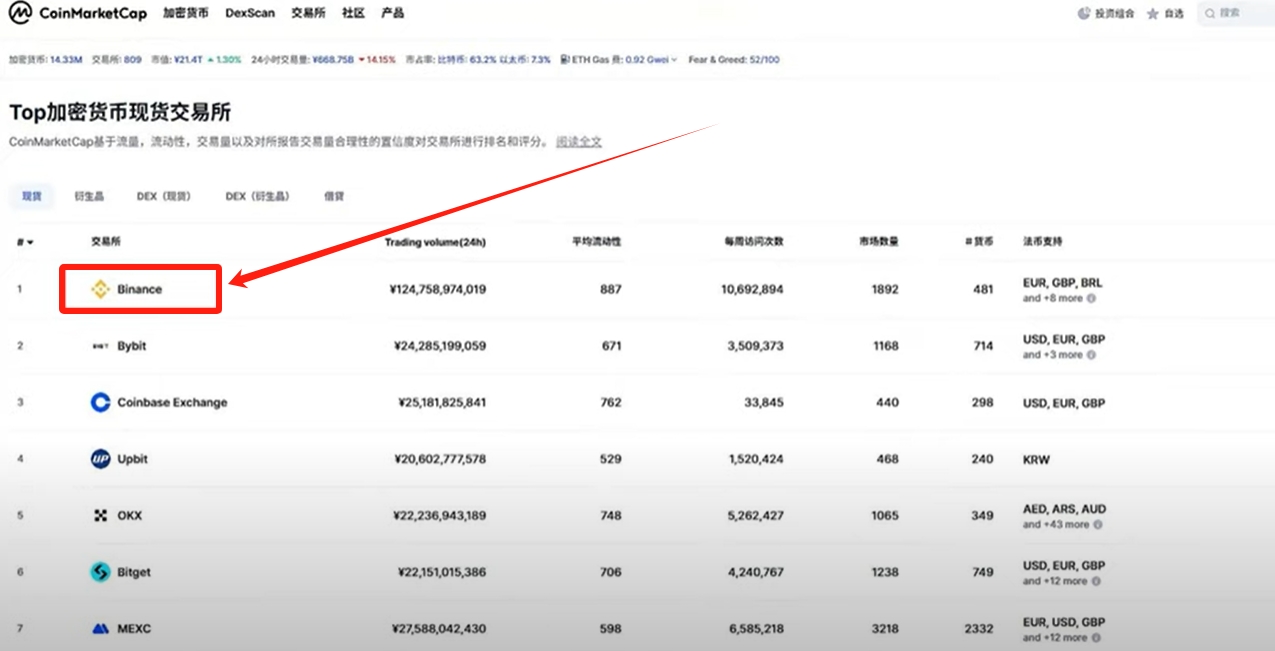Image resolution: width=1275 pixels, height=651 pixels.
Task: Click Binance volume ¥124,758,974,019
Action: (437, 289)
